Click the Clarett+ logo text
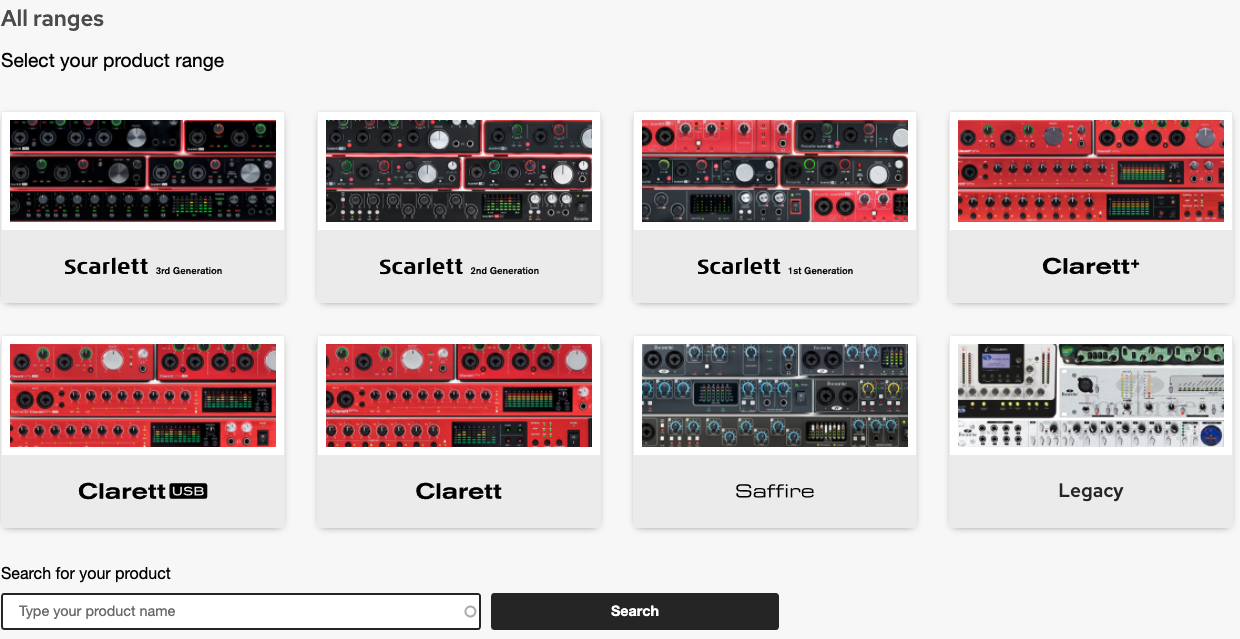Screen dimensions: 1240x639 coord(1090,266)
